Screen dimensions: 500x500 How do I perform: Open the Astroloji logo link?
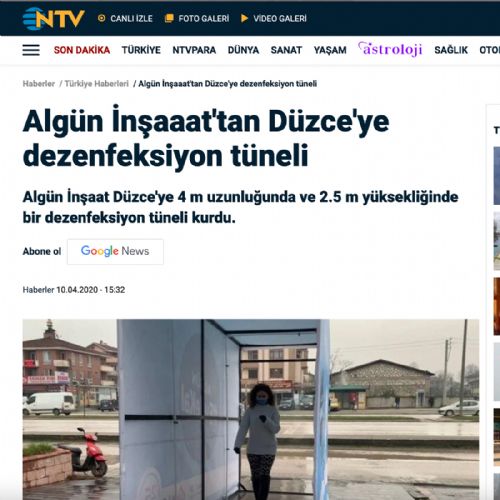[x=390, y=49]
